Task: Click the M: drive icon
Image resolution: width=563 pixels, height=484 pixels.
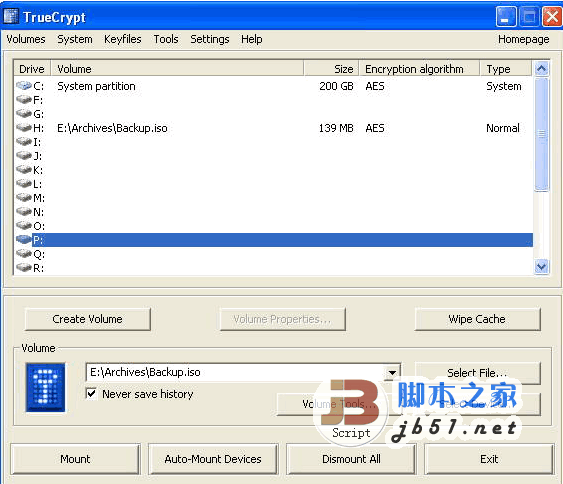Action: click(24, 197)
